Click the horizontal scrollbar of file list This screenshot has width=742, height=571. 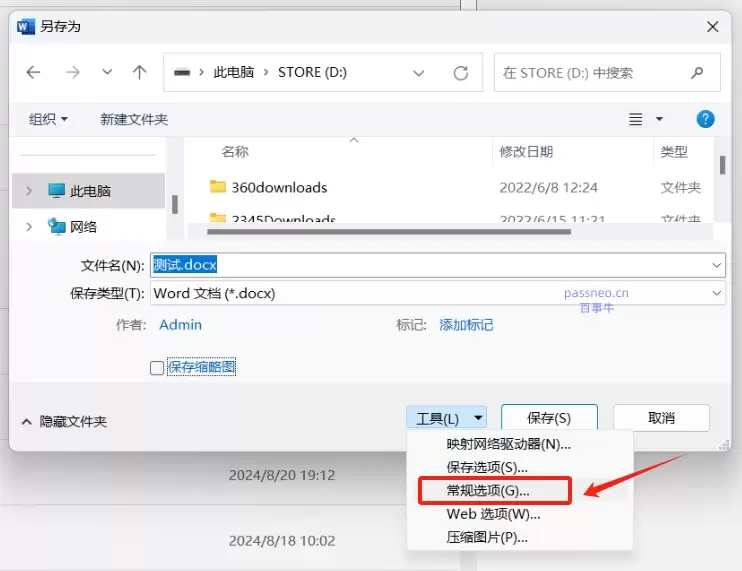(389, 232)
